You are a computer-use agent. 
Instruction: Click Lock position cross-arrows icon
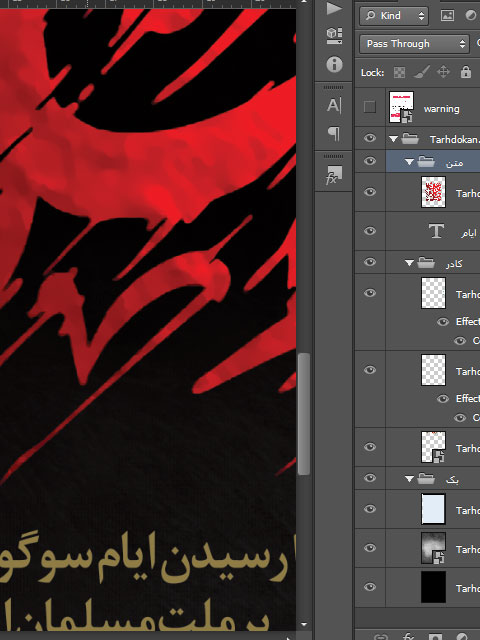[x=443, y=72]
